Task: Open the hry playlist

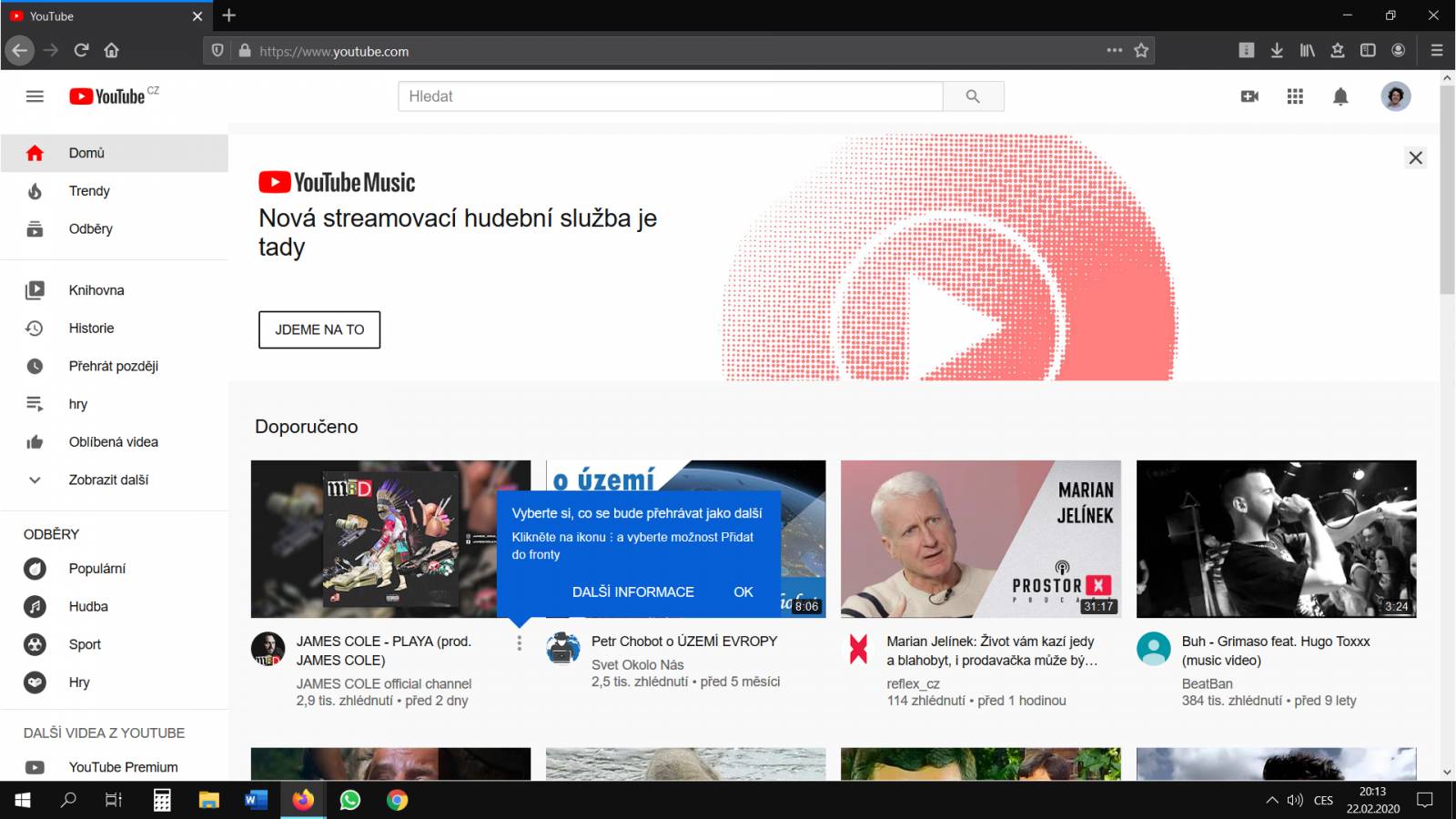Action: (114, 404)
